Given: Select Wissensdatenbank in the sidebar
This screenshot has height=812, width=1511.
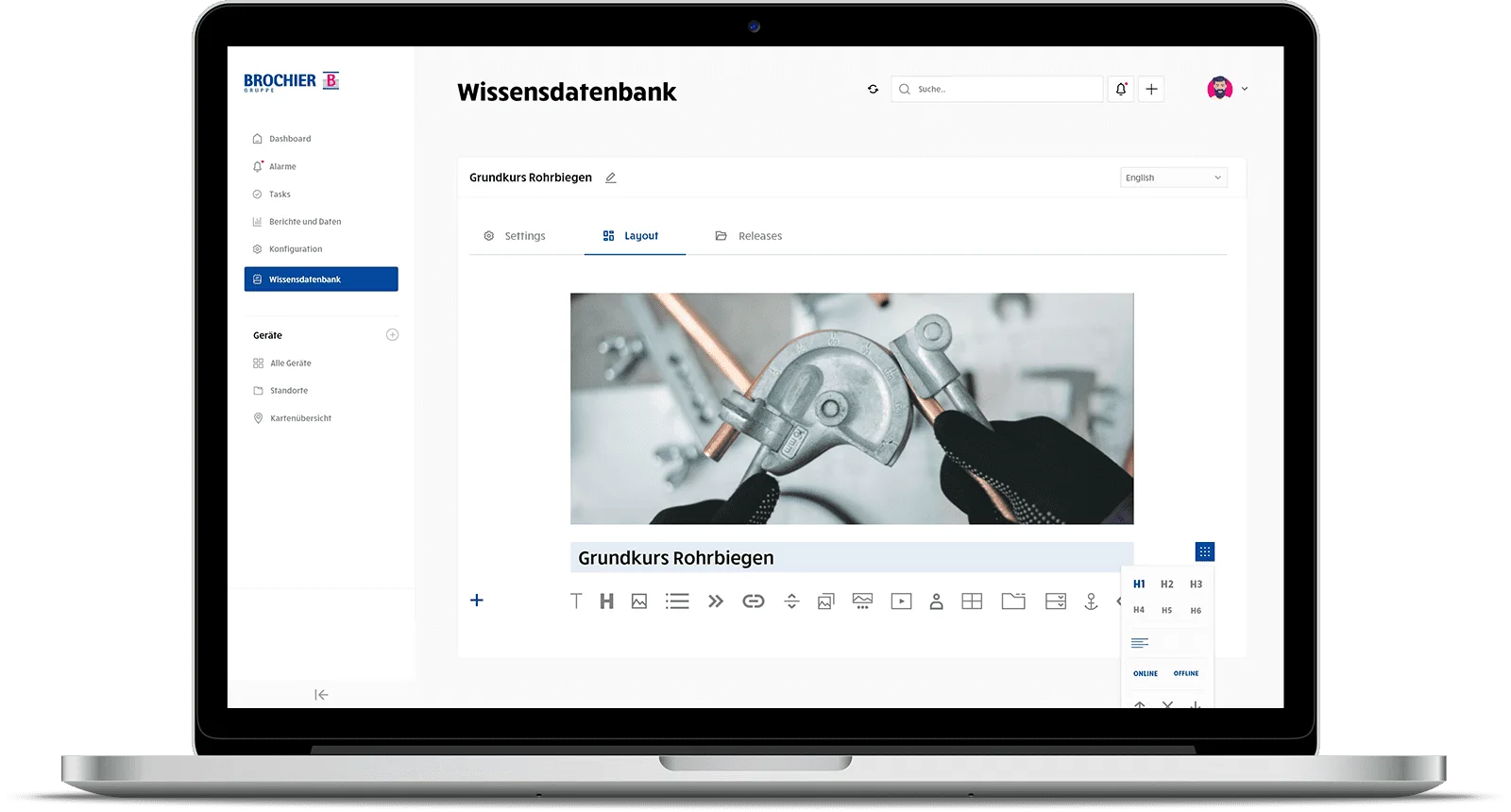Looking at the screenshot, I should point(321,279).
